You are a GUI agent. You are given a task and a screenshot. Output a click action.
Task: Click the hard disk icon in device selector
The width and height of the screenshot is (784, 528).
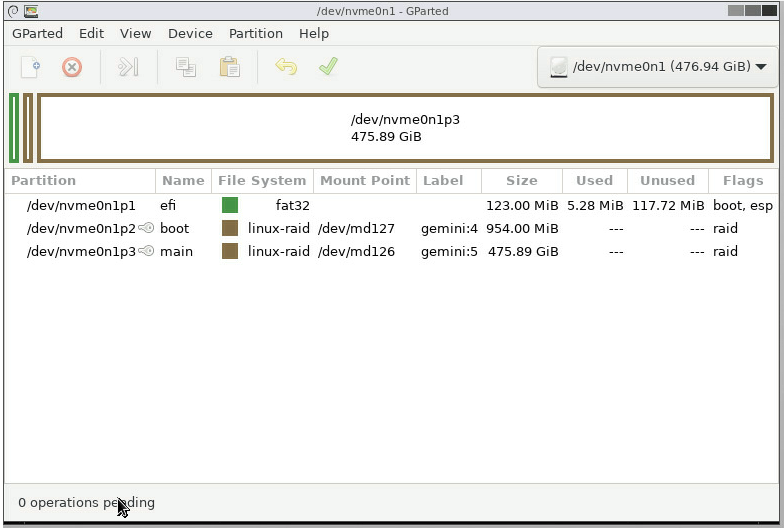[x=558, y=67]
